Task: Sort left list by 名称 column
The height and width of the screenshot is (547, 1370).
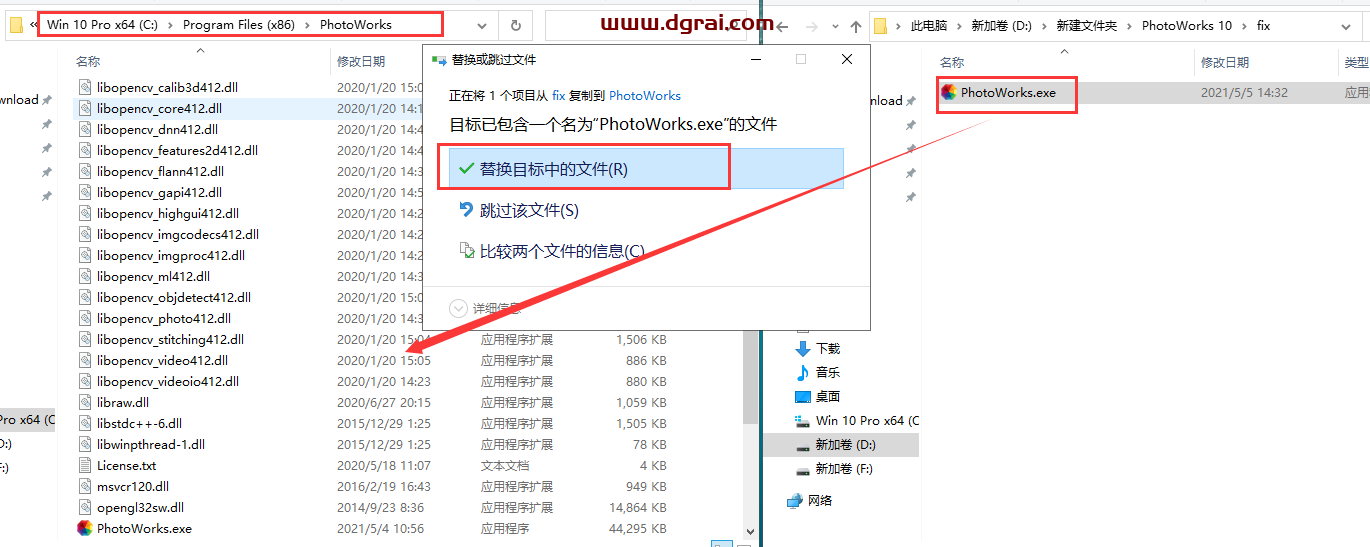Action: pyautogui.click(x=88, y=62)
